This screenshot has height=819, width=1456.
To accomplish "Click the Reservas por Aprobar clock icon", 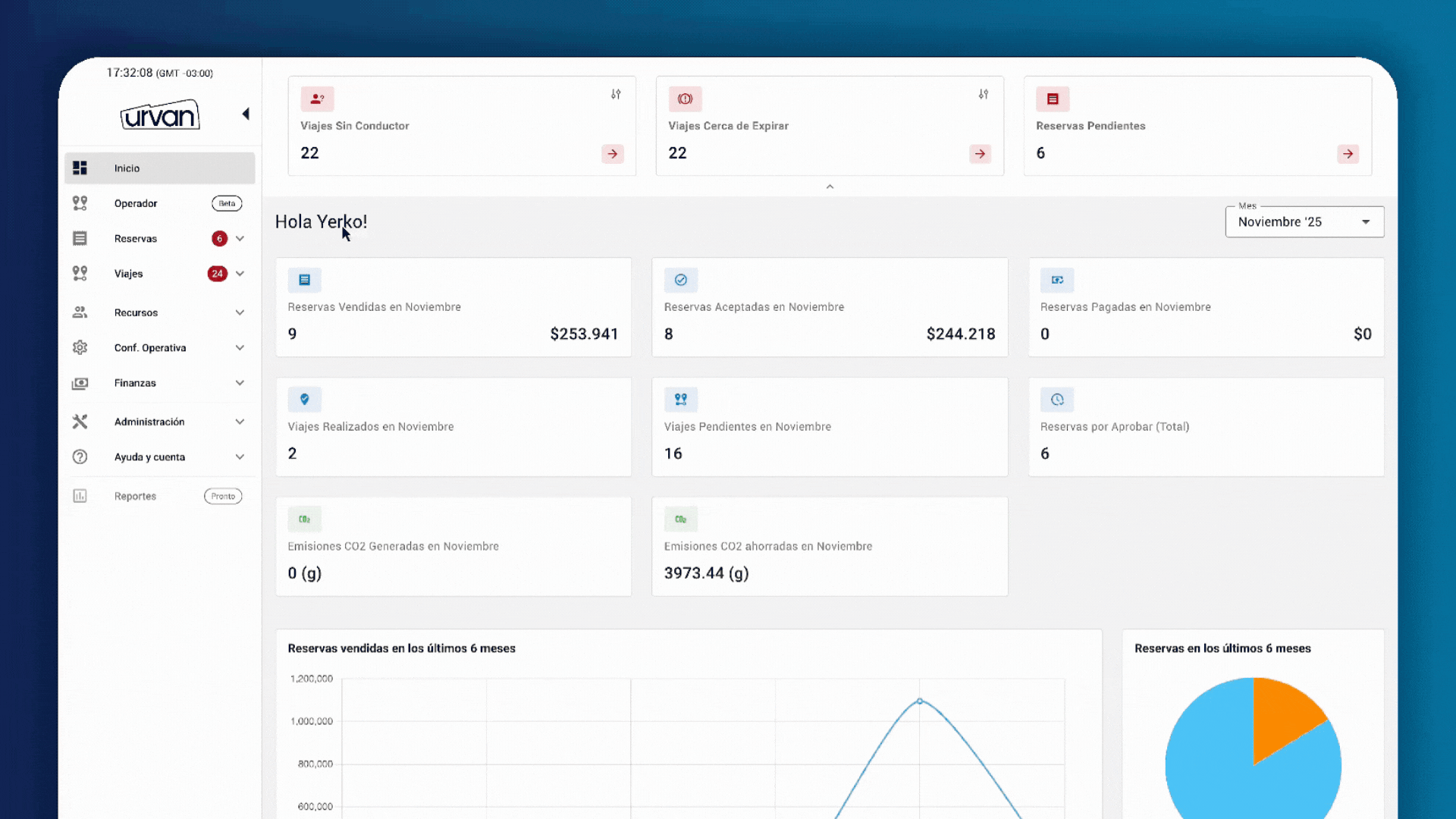I will (1057, 400).
